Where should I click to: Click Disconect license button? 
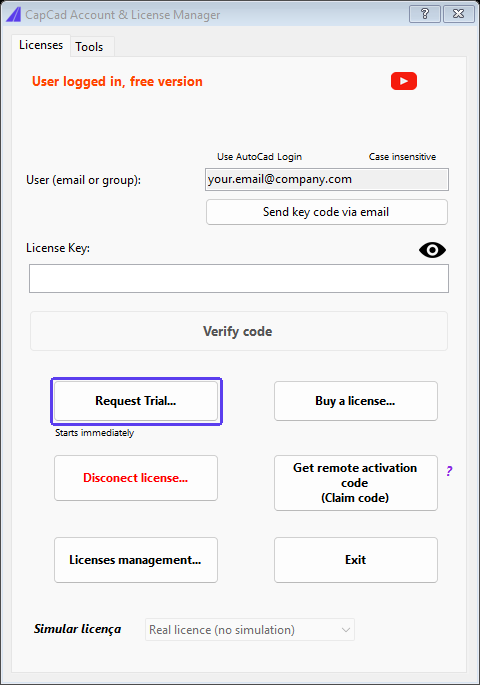136,478
